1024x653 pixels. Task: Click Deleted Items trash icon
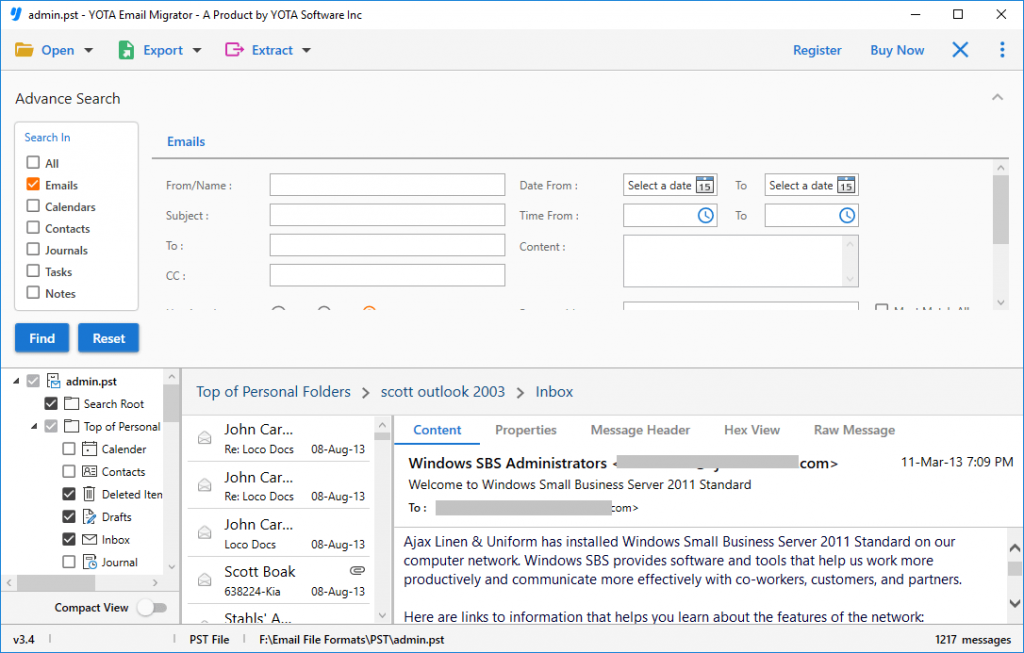[x=89, y=494]
